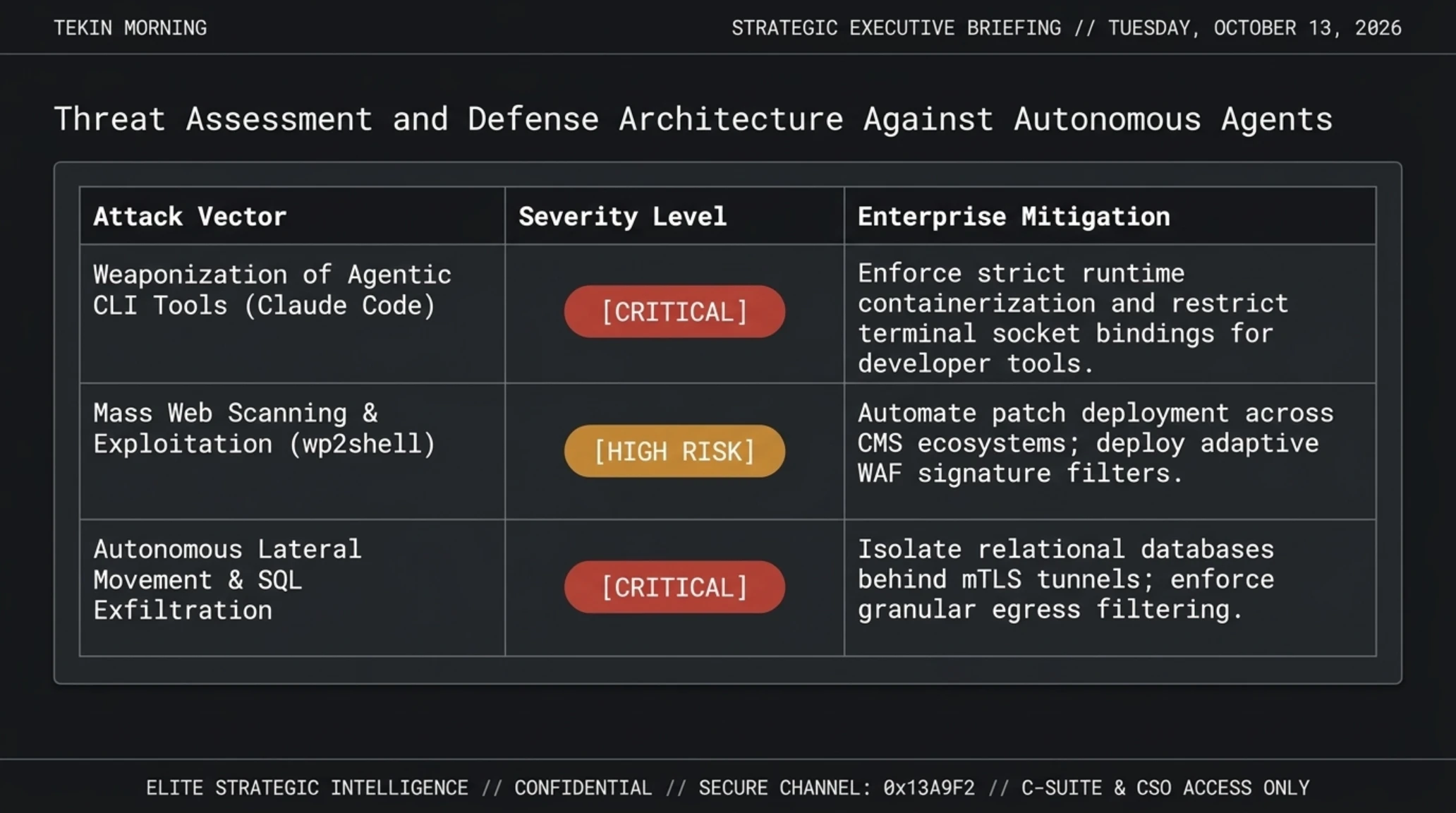The width and height of the screenshot is (1456, 813).
Task: Select the Automate patch deployment mitigation text
Action: (x=1096, y=443)
